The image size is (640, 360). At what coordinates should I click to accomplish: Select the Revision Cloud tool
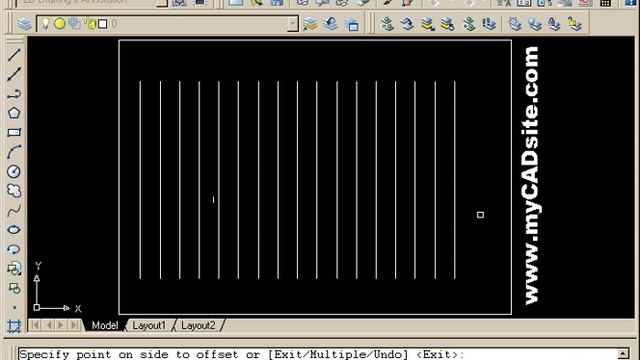[x=14, y=191]
